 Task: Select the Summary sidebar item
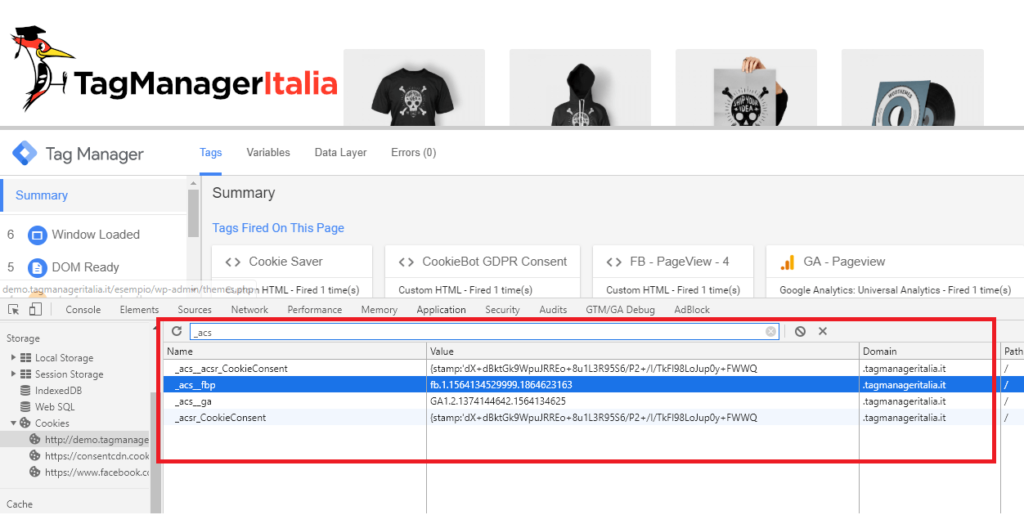(x=93, y=195)
